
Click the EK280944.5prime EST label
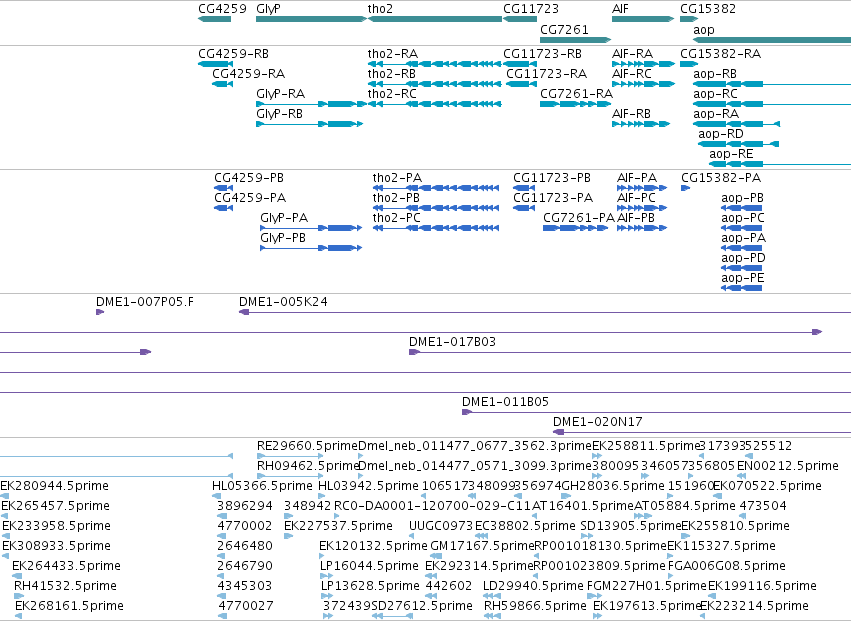54,486
